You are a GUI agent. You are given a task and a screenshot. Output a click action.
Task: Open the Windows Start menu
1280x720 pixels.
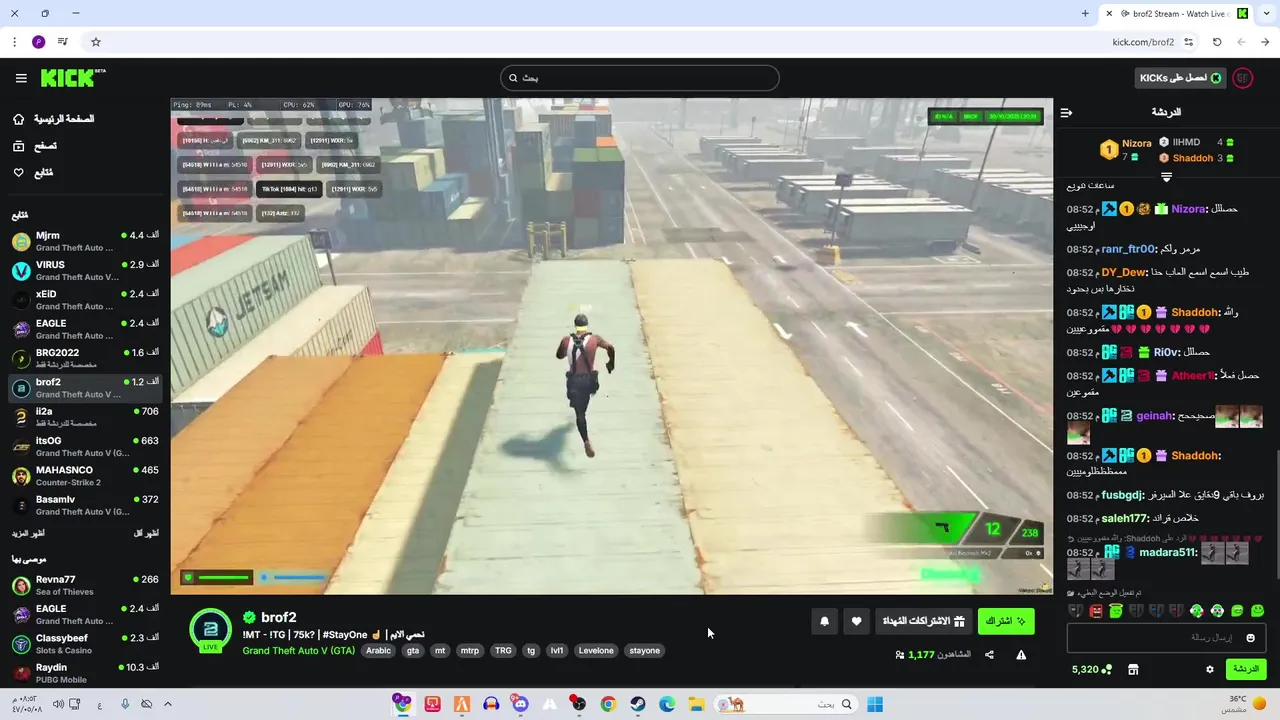pos(875,704)
